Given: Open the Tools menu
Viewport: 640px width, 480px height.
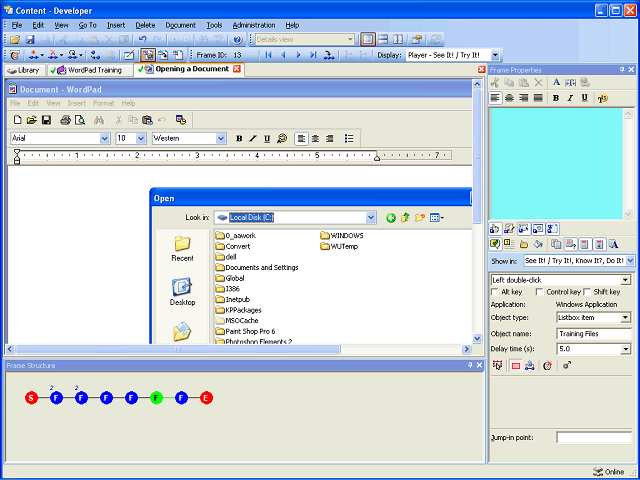Looking at the screenshot, I should pos(214,25).
